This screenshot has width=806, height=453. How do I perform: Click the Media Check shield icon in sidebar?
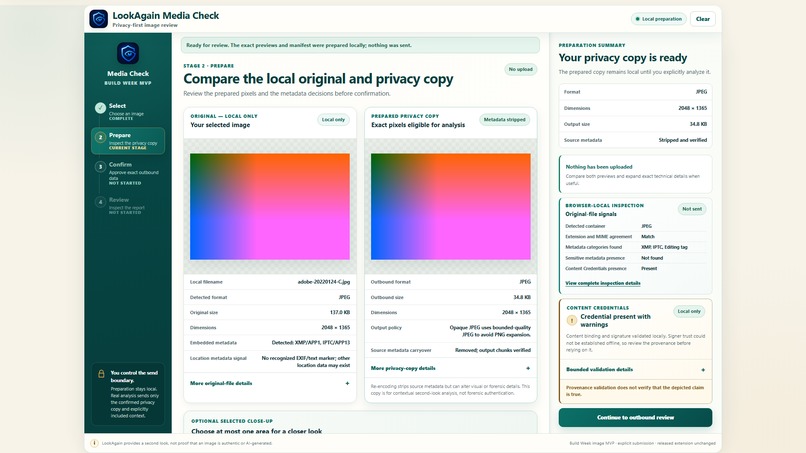[x=128, y=53]
